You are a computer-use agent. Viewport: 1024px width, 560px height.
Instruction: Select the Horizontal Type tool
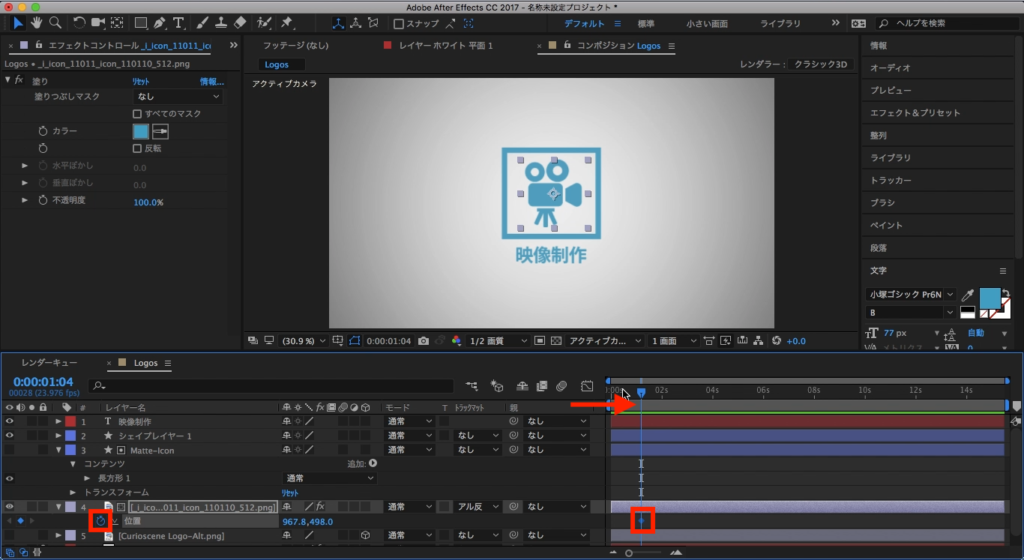(178, 22)
